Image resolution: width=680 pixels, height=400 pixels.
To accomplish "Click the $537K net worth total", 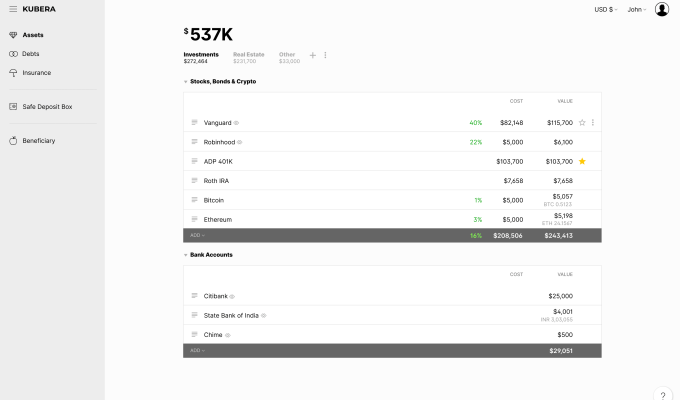I will pyautogui.click(x=208, y=34).
